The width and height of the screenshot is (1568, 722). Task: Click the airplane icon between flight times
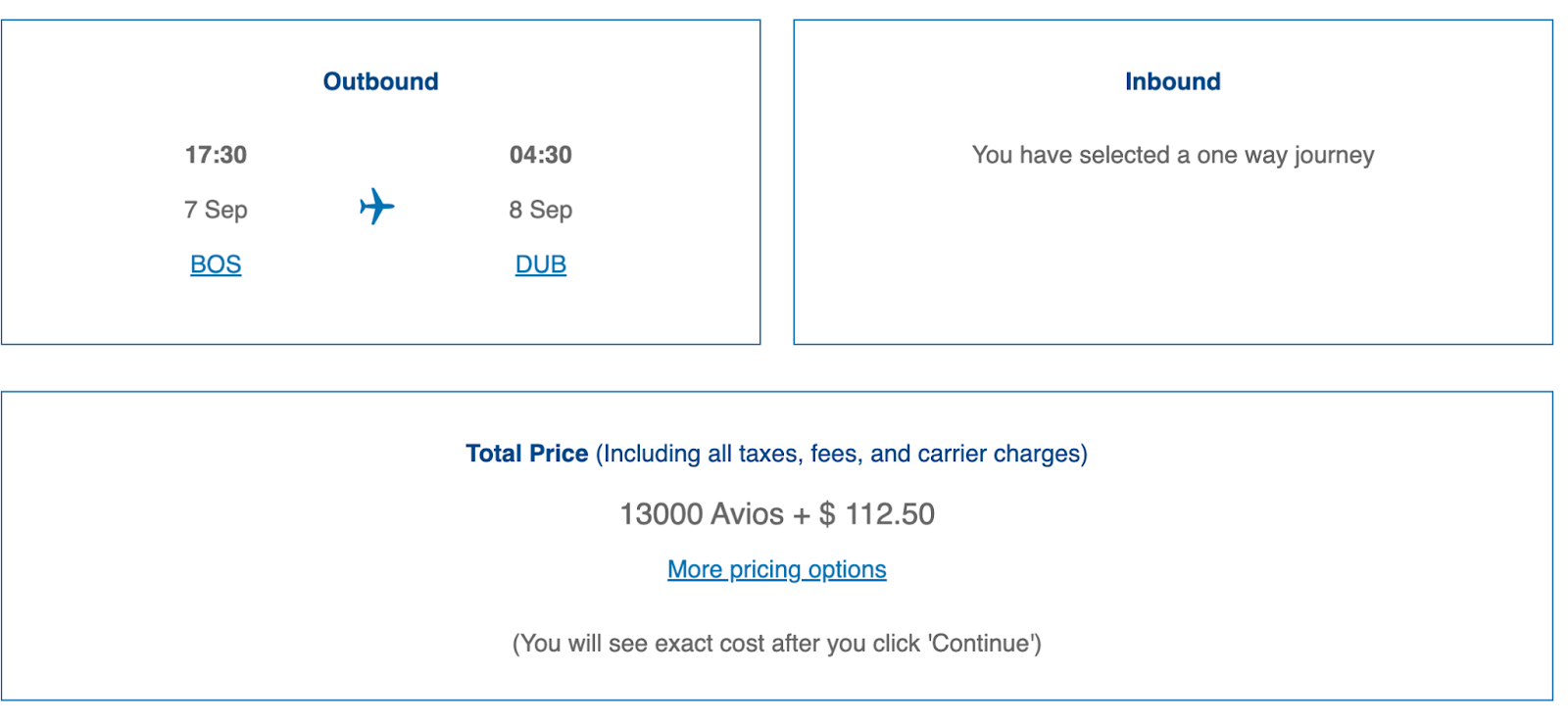click(376, 207)
